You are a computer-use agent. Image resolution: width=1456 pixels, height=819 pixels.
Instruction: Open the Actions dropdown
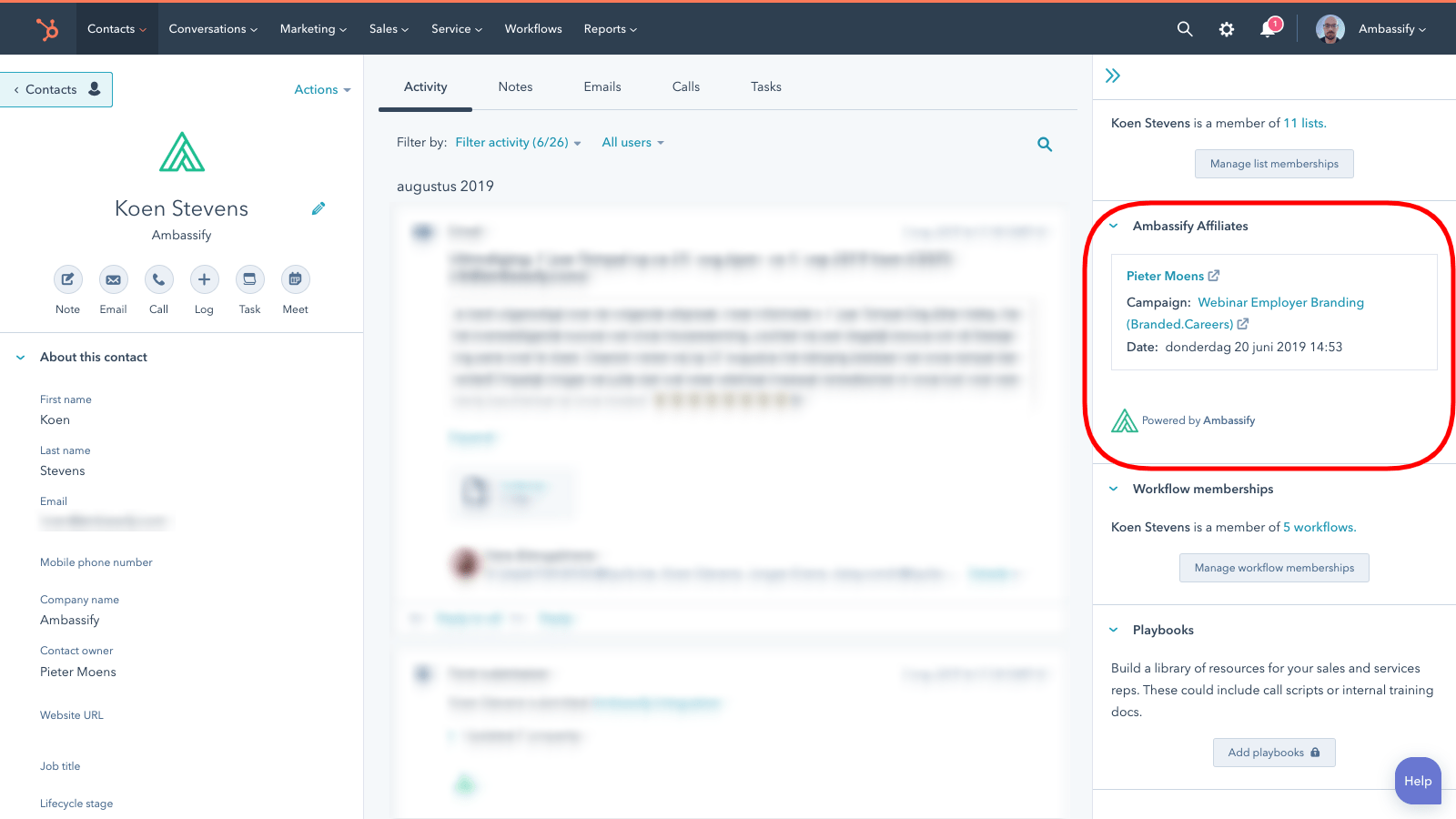point(322,89)
